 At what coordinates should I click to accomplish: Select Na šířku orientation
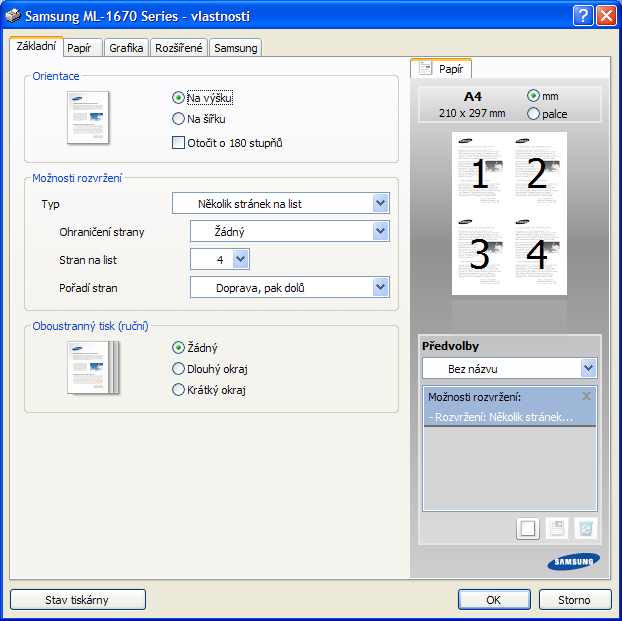coord(199,119)
